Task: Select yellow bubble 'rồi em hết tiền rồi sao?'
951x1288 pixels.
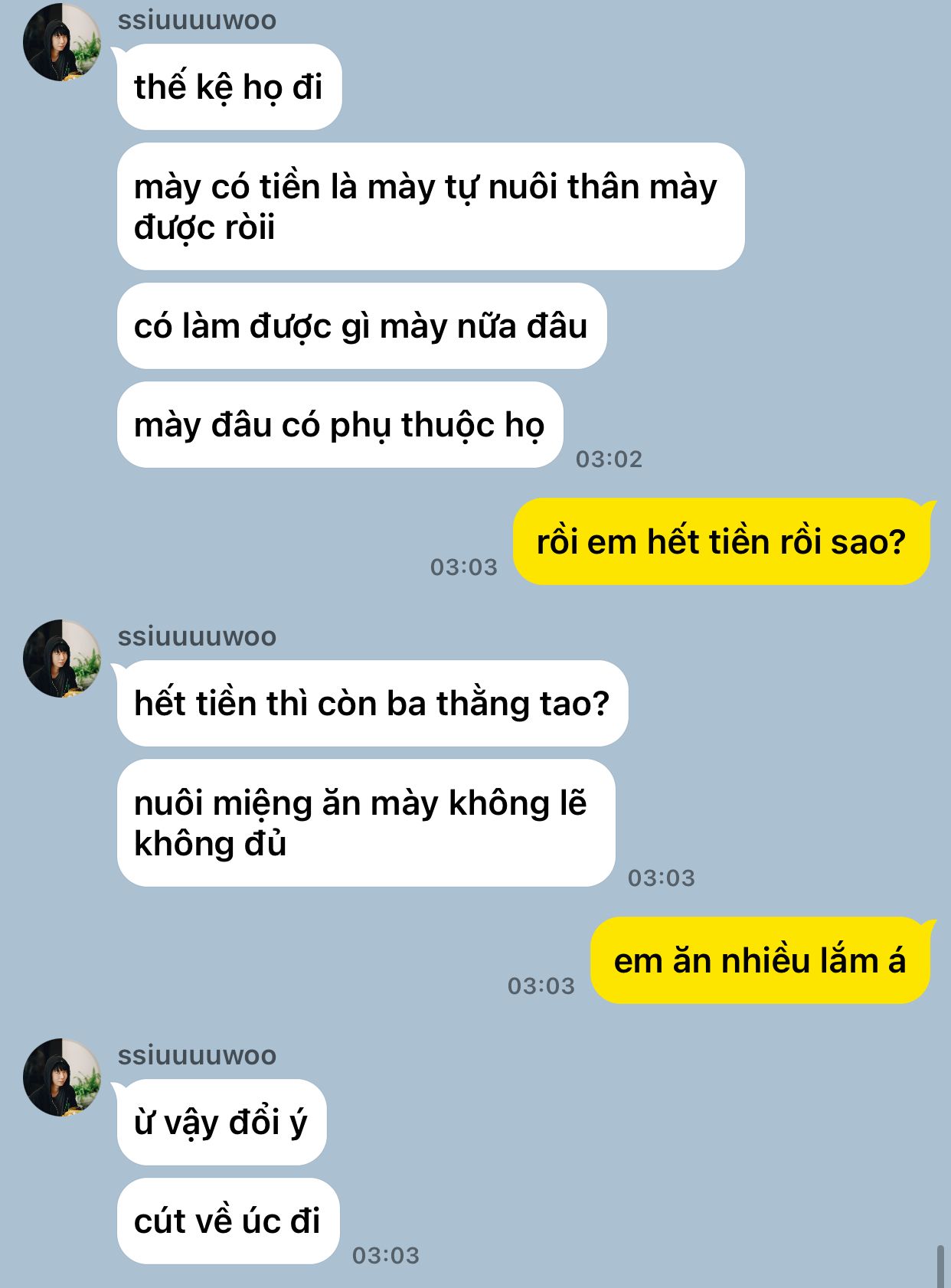Action: pyautogui.click(x=721, y=541)
